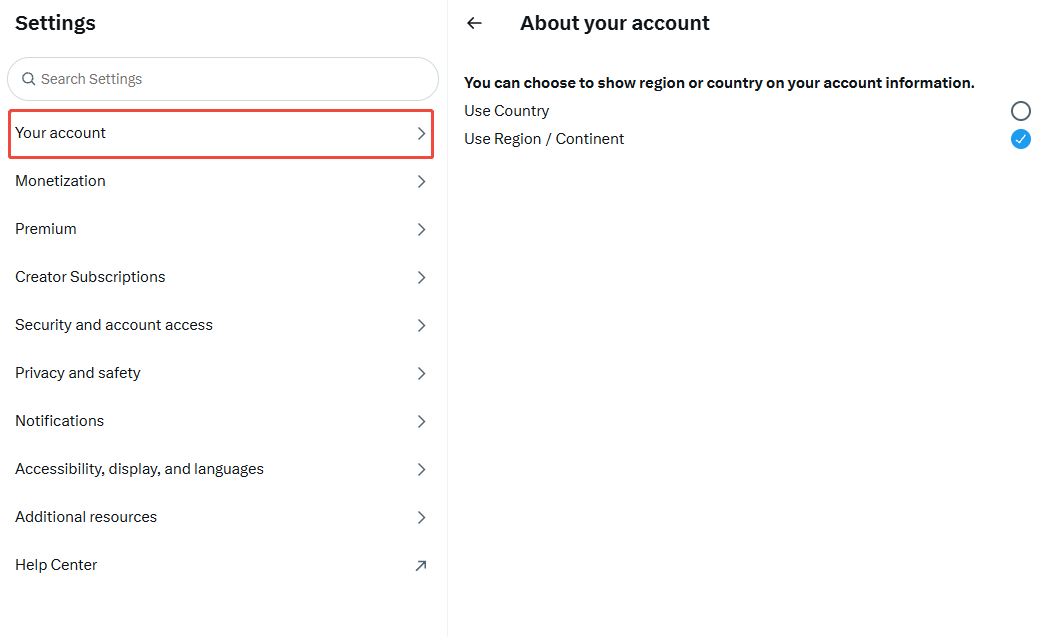The image size is (1047, 637).
Task: Click the chevron beside Premium
Action: [421, 229]
